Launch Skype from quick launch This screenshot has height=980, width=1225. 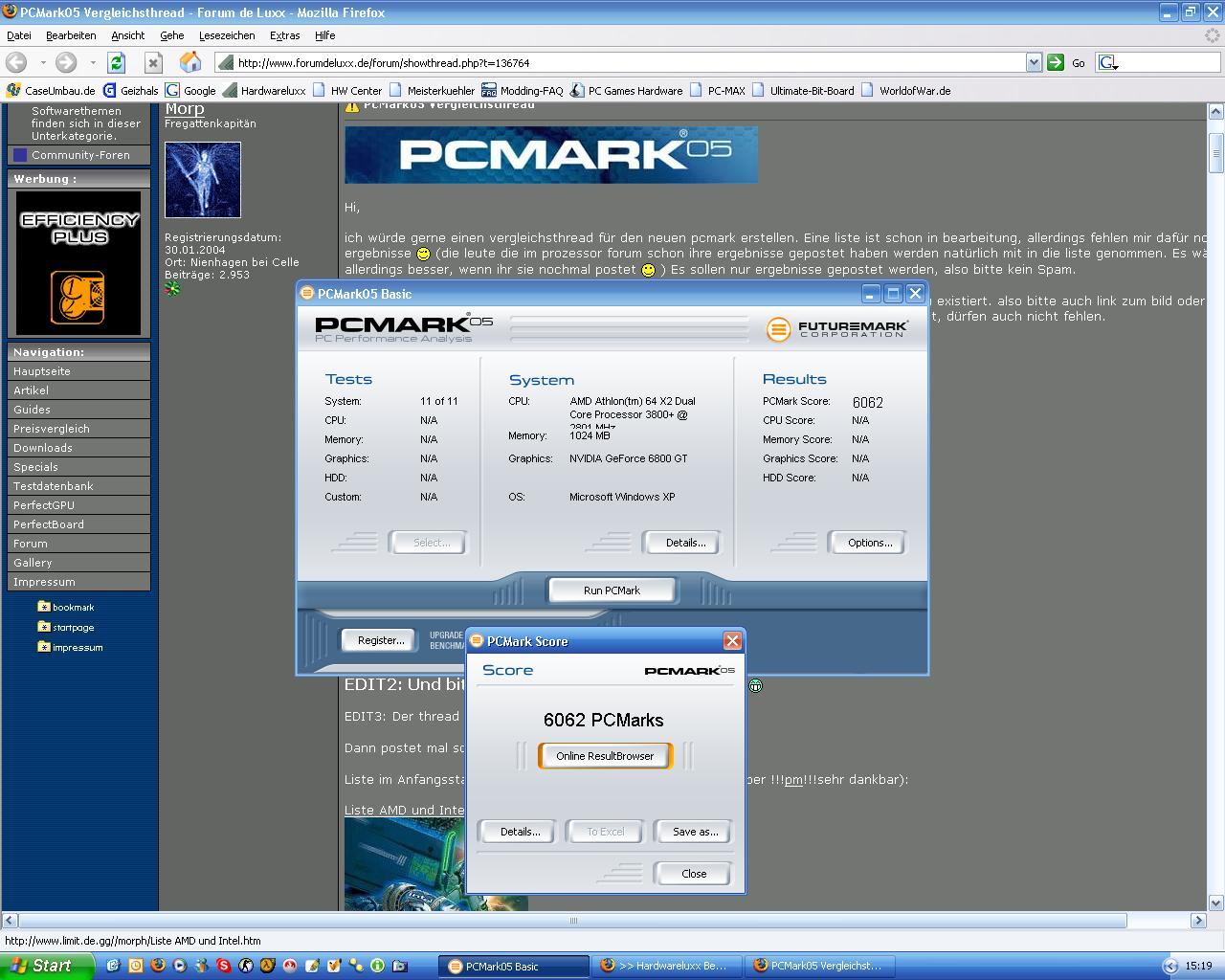[224, 966]
